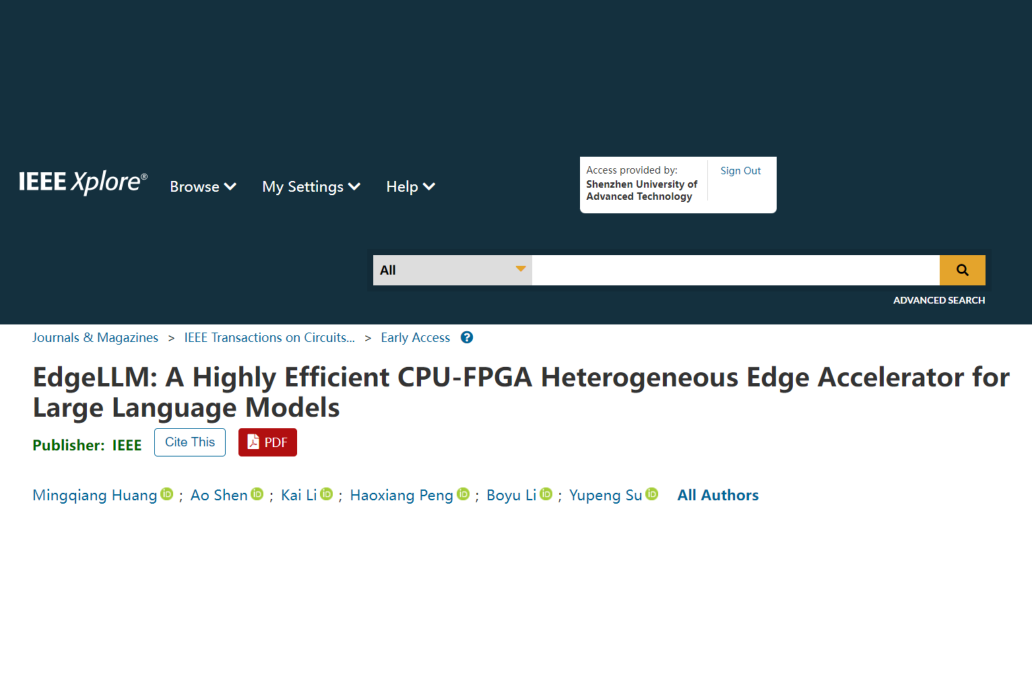Download the paper via PDF button

(267, 442)
